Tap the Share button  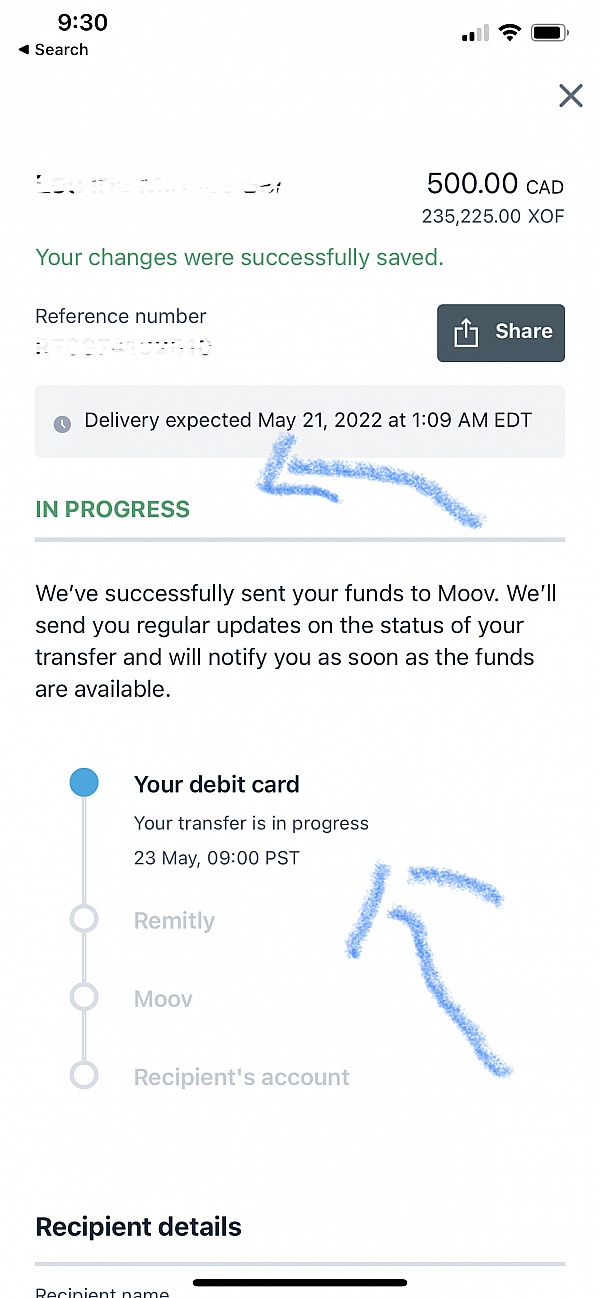tap(501, 332)
